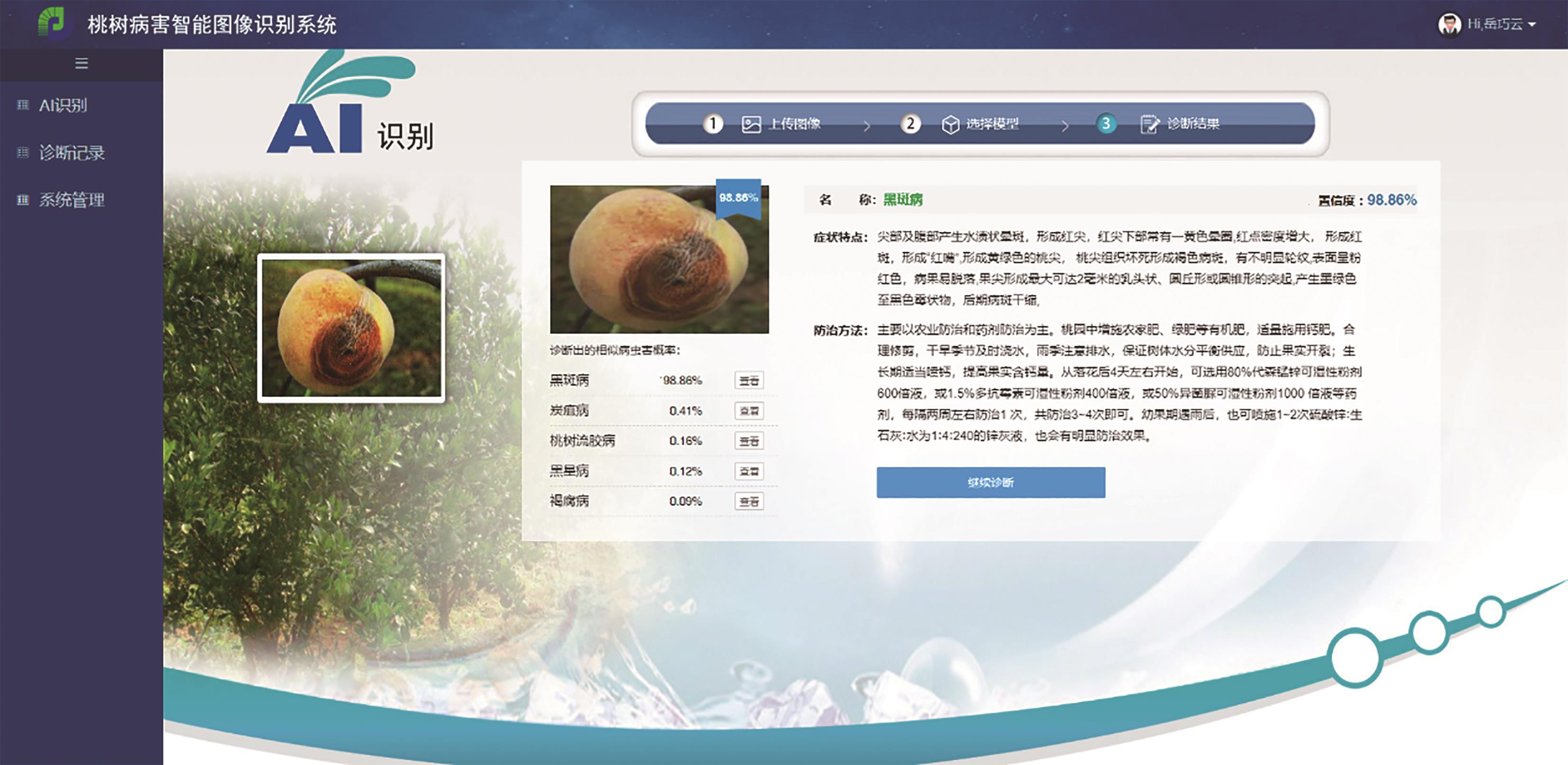Click 查看 button for 炭疽病 row
This screenshot has width=1568, height=765.
[749, 411]
